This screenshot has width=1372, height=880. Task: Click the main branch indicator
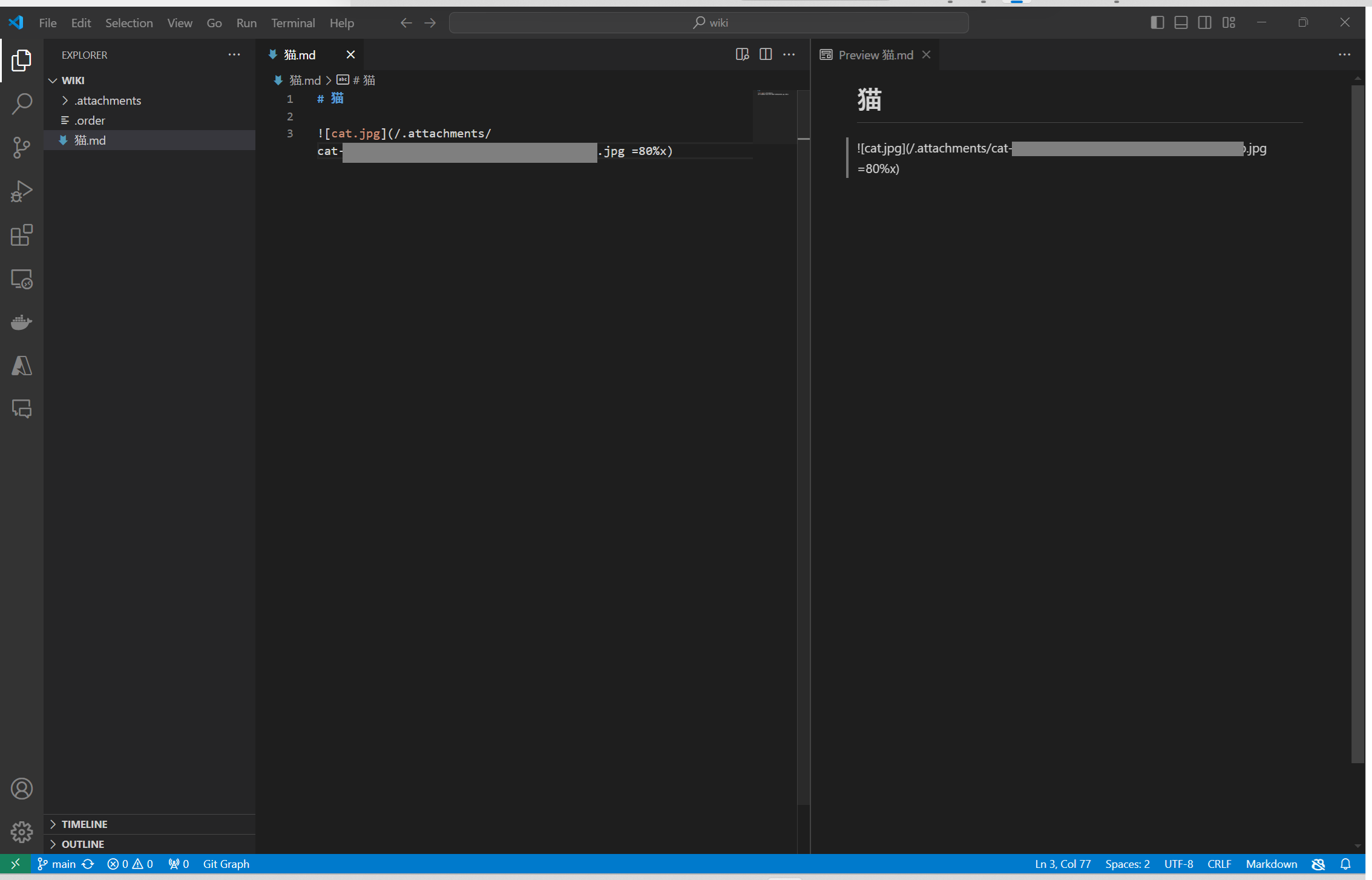click(x=57, y=864)
